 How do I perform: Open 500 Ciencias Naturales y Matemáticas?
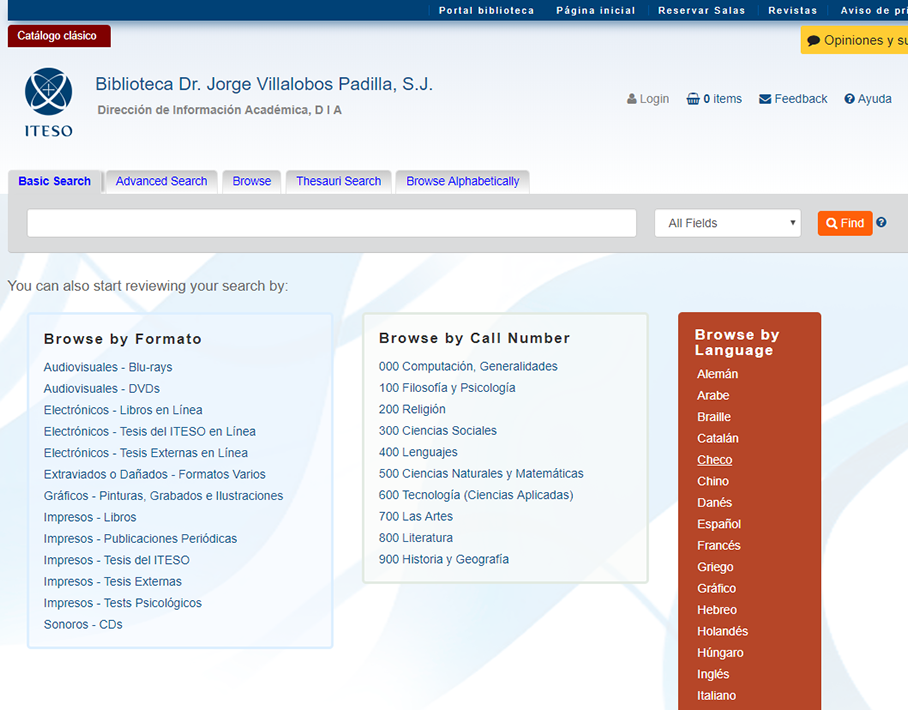(x=481, y=474)
